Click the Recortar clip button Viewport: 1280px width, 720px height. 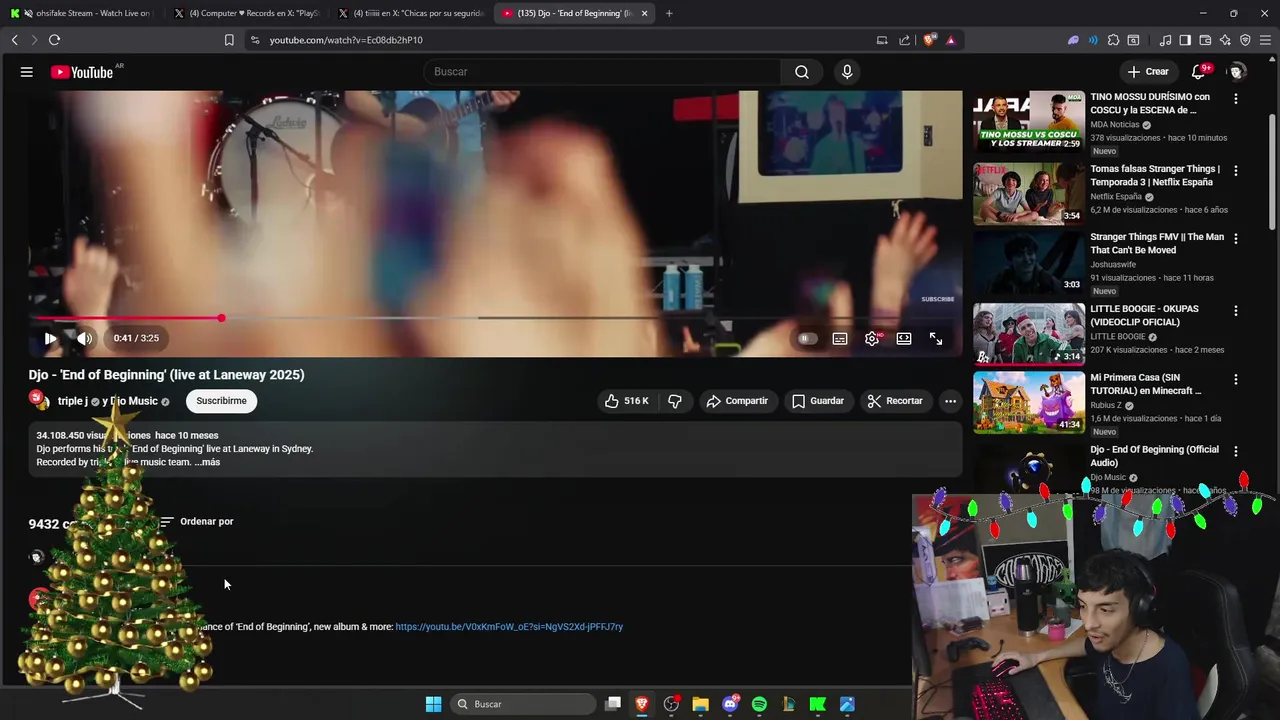(x=895, y=401)
